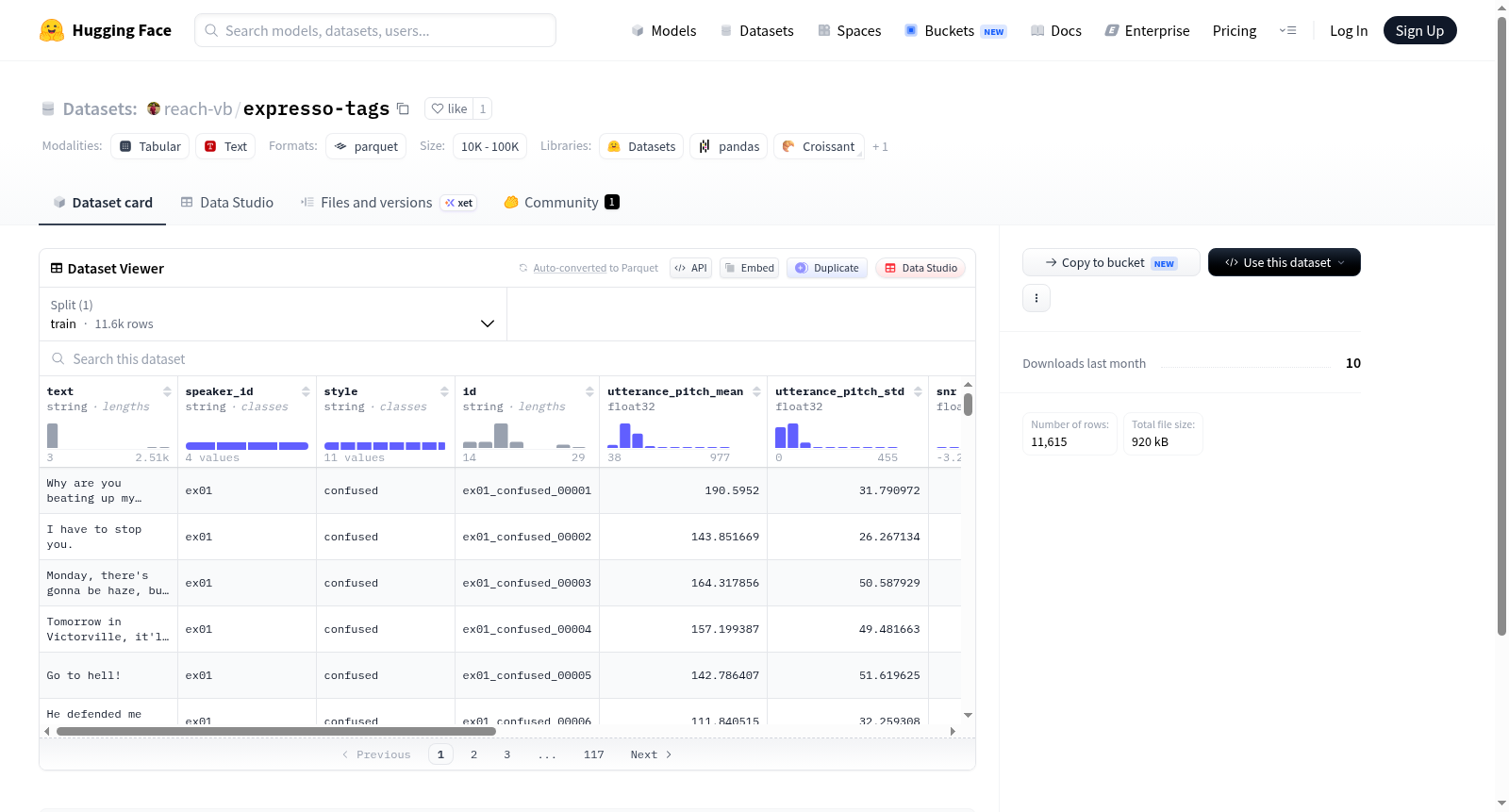Screen dimensions: 1509x812
Task: Expand the Split train dropdown
Action: click(273, 314)
